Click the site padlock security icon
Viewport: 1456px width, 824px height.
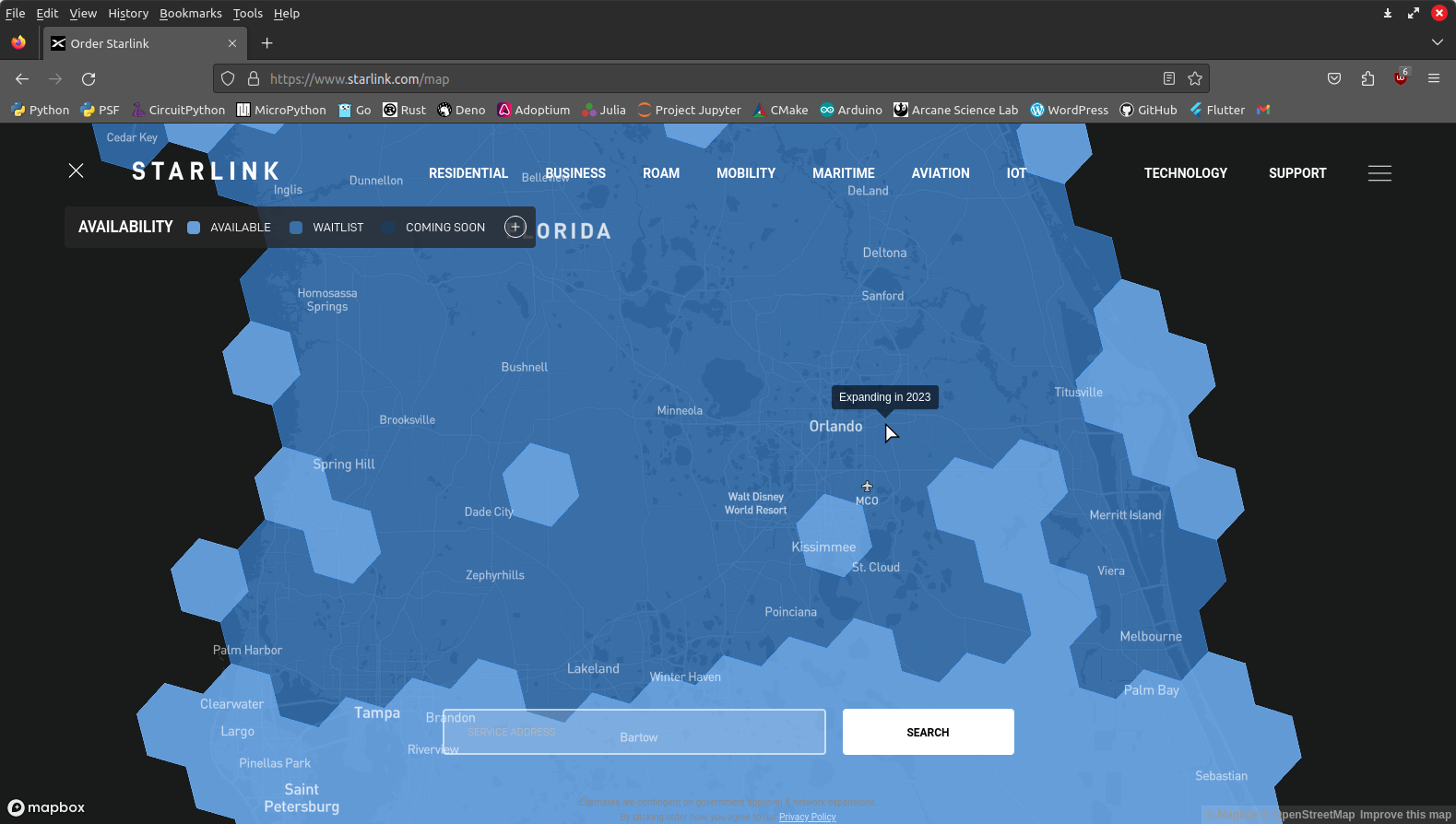[254, 79]
